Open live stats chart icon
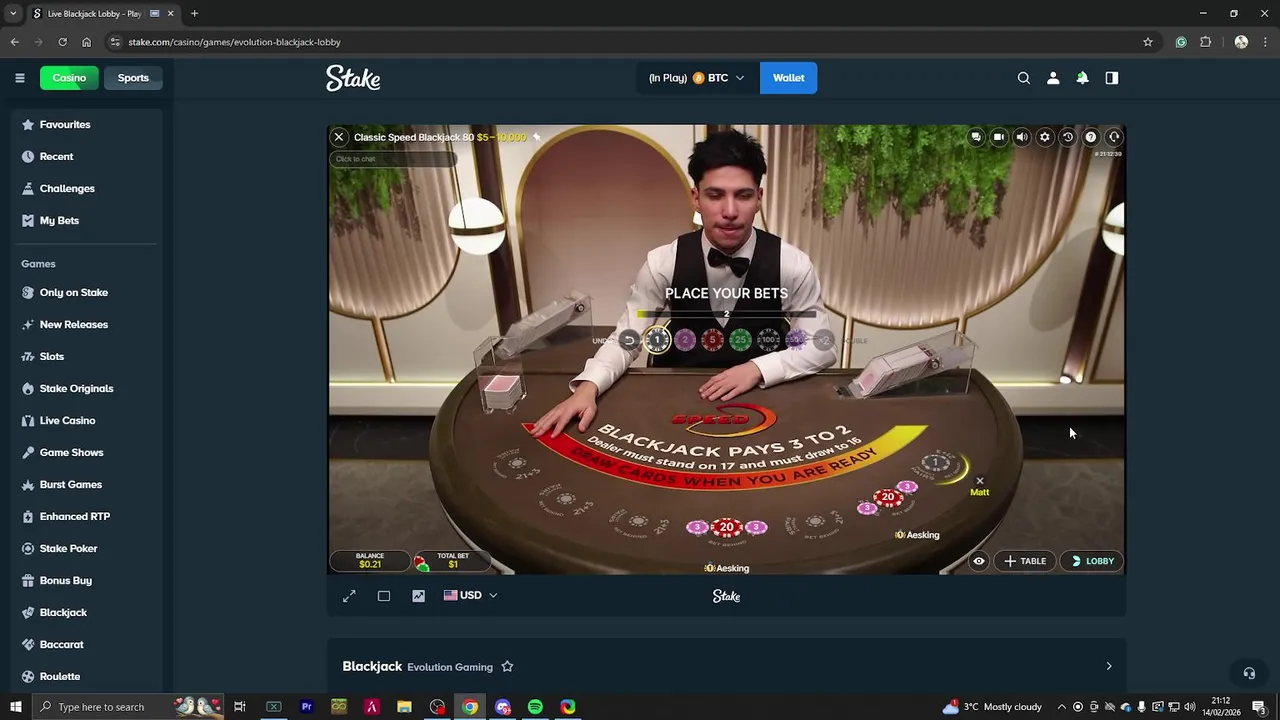The width and height of the screenshot is (1280, 720). tap(418, 596)
